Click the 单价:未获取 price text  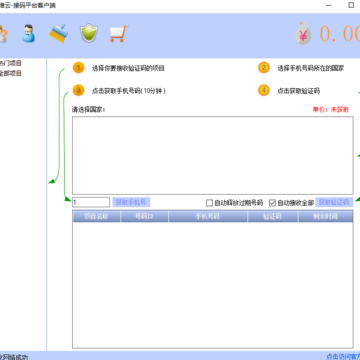click(x=331, y=109)
